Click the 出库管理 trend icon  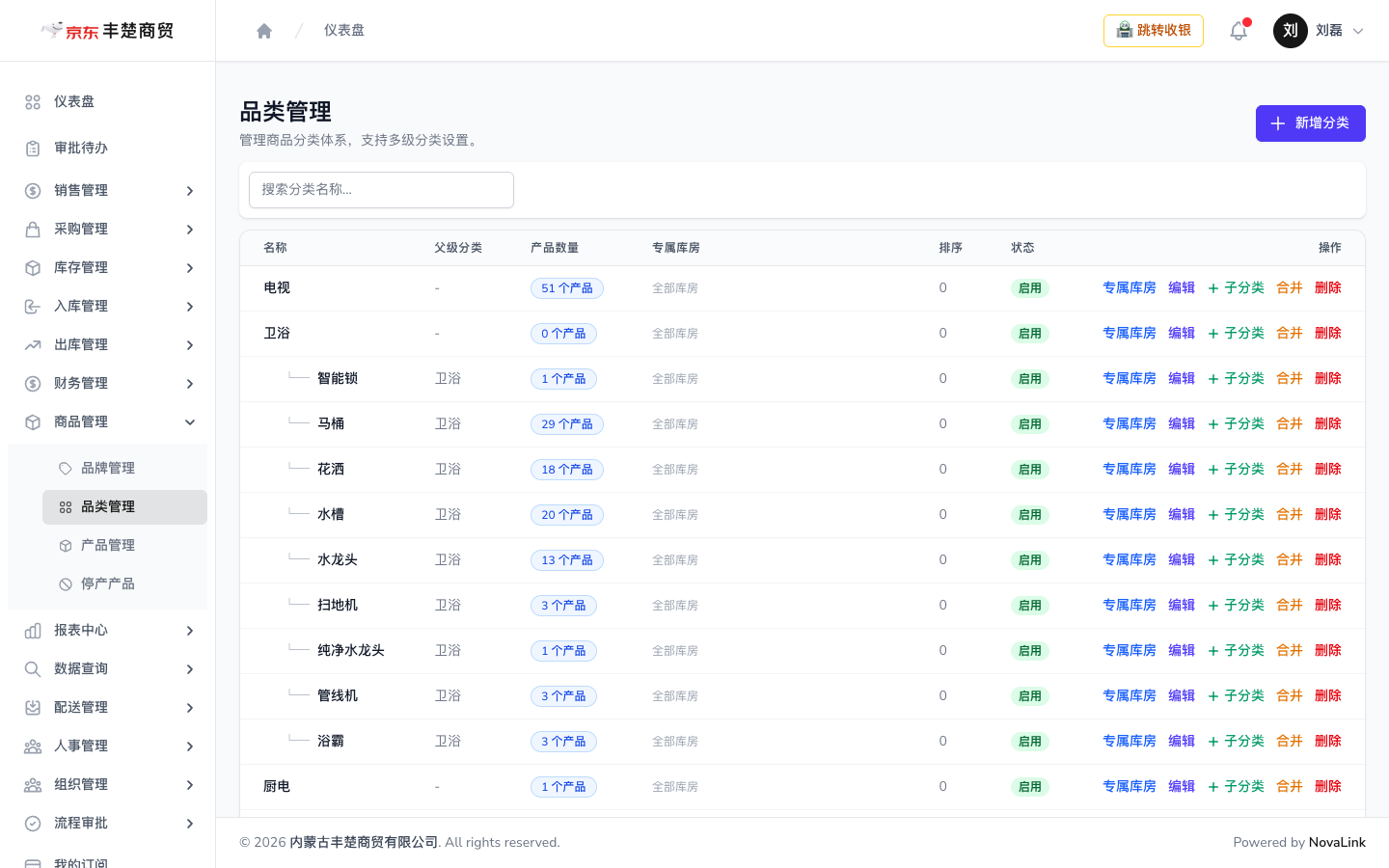point(33,345)
